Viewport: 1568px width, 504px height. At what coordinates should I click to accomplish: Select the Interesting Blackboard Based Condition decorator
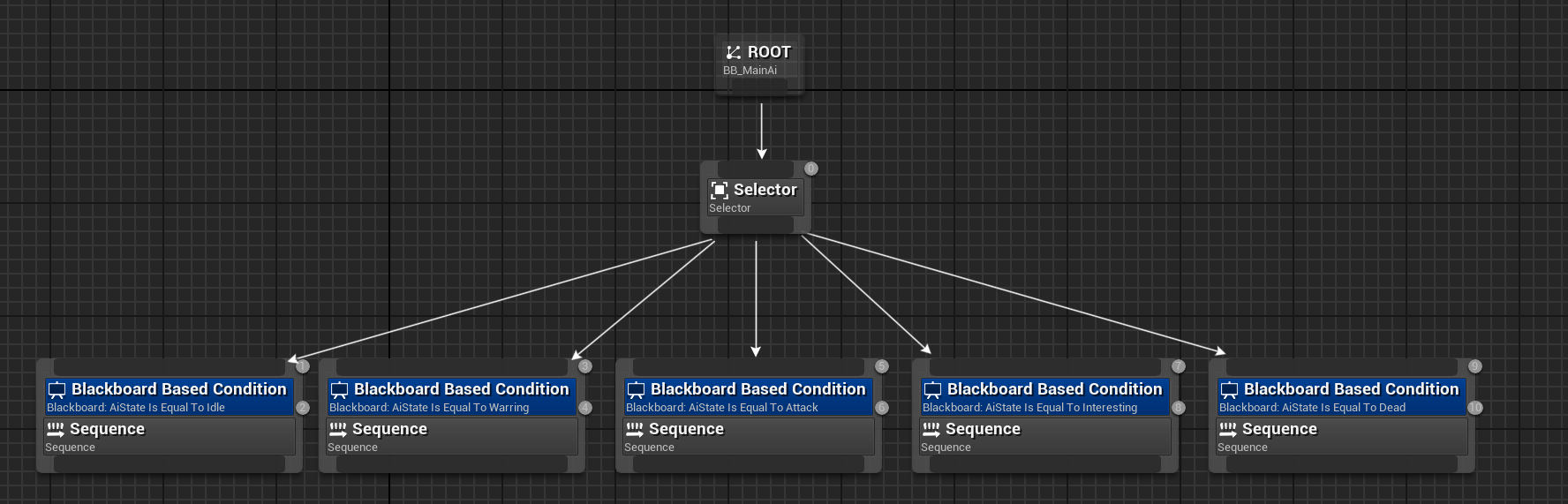click(x=1045, y=397)
